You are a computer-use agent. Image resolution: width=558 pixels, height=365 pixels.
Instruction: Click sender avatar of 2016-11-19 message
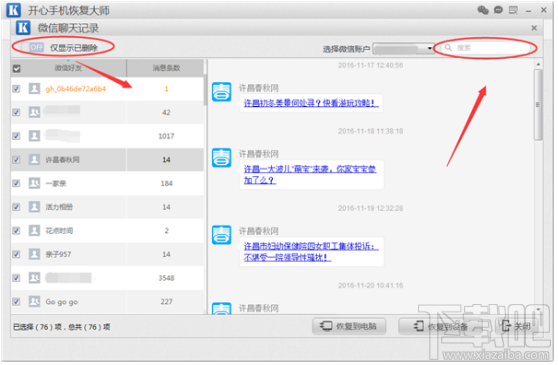click(221, 235)
